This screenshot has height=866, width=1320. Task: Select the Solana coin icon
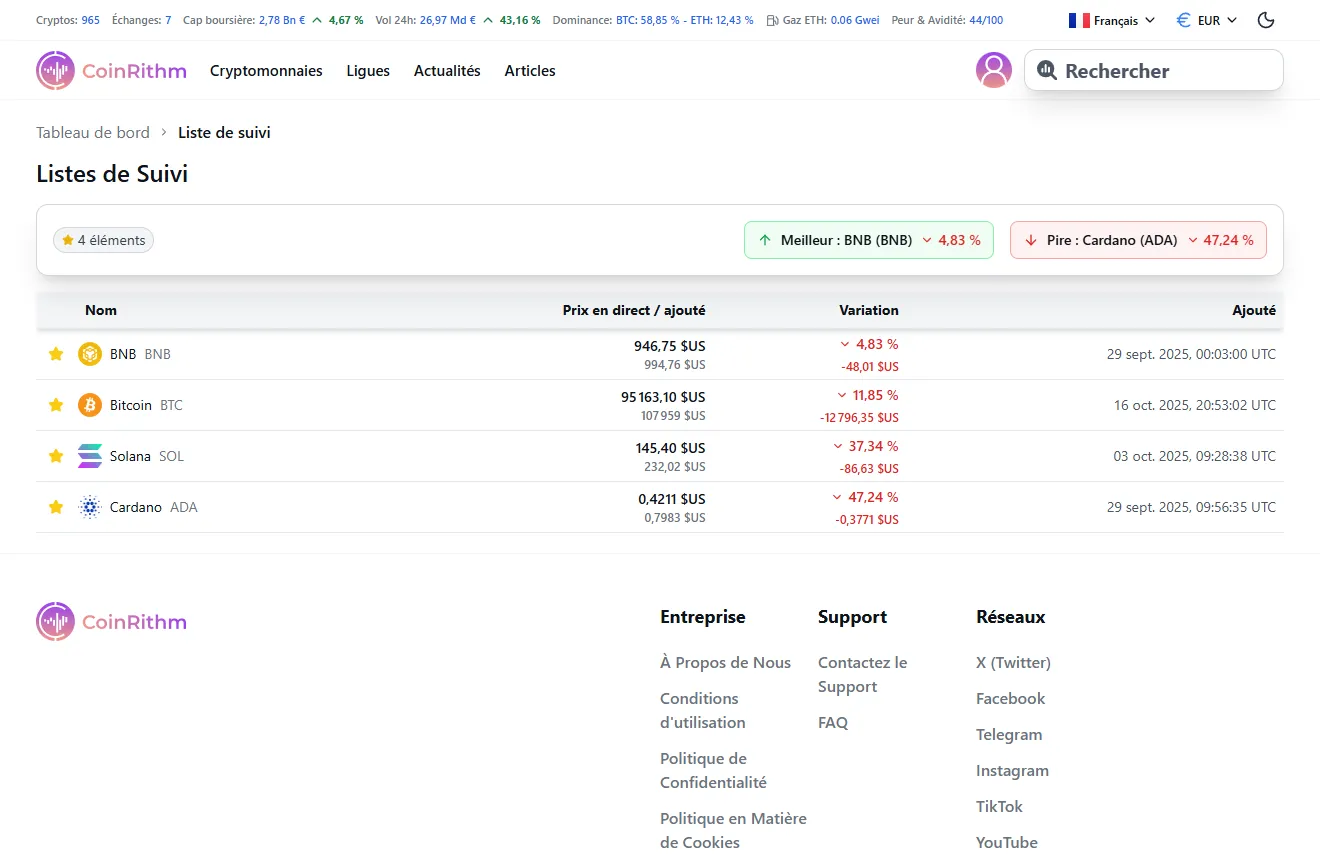point(90,455)
